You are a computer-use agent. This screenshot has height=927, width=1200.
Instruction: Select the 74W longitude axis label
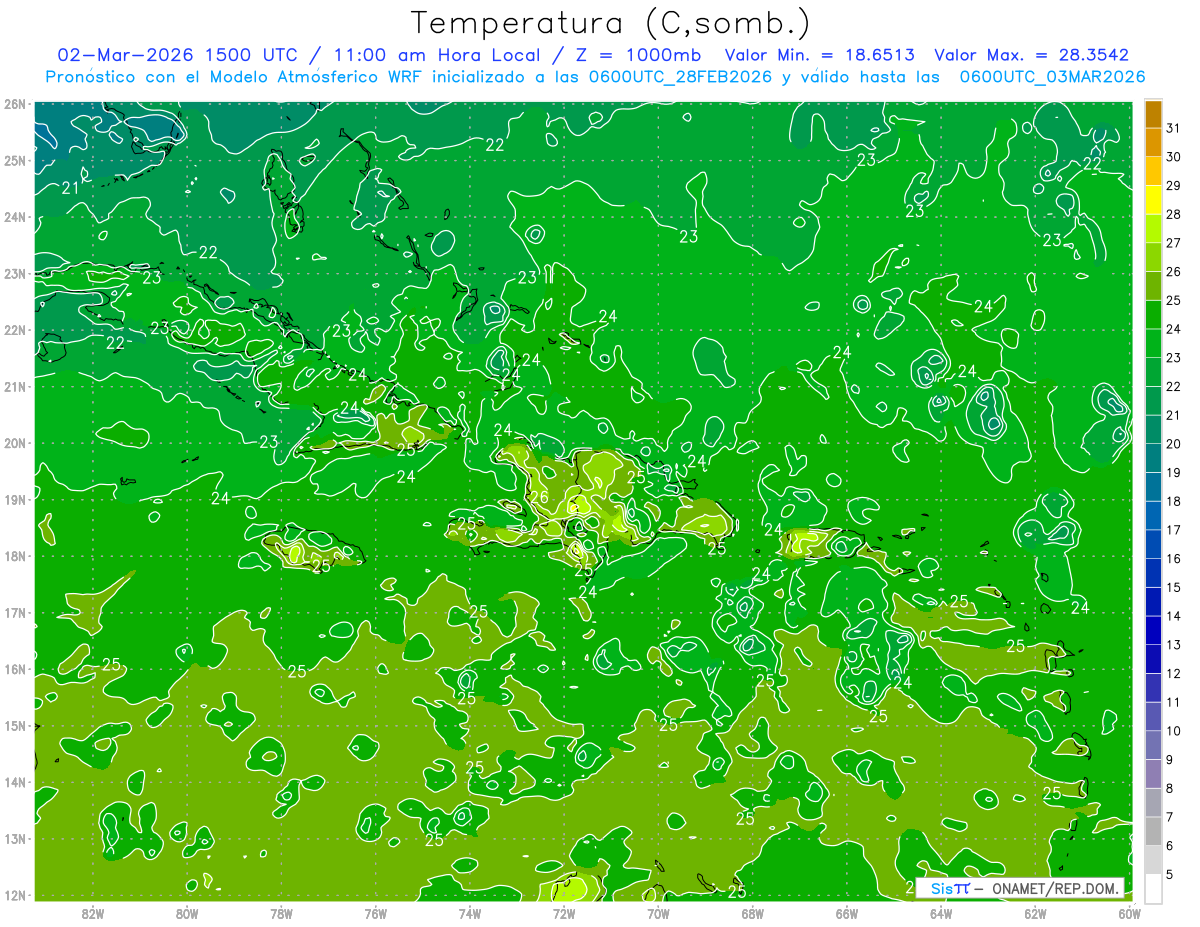pos(470,912)
